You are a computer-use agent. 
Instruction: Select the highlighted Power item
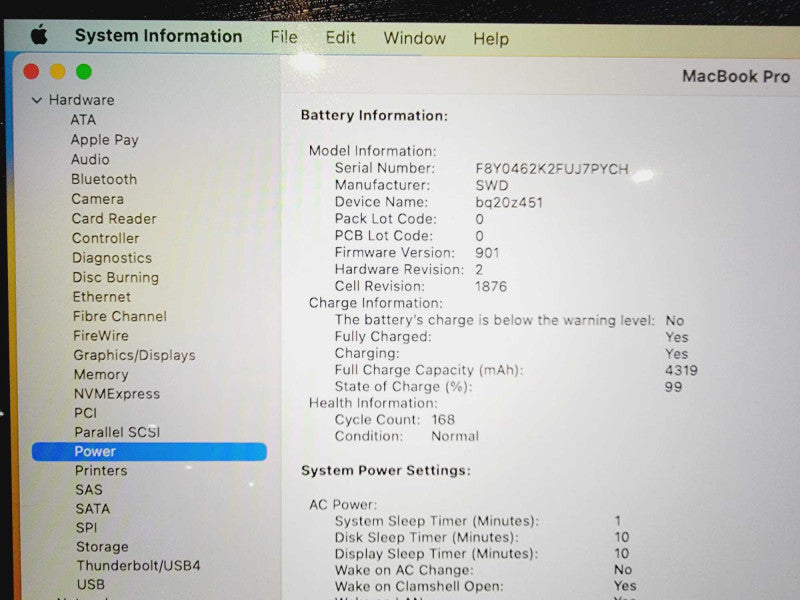(x=149, y=452)
